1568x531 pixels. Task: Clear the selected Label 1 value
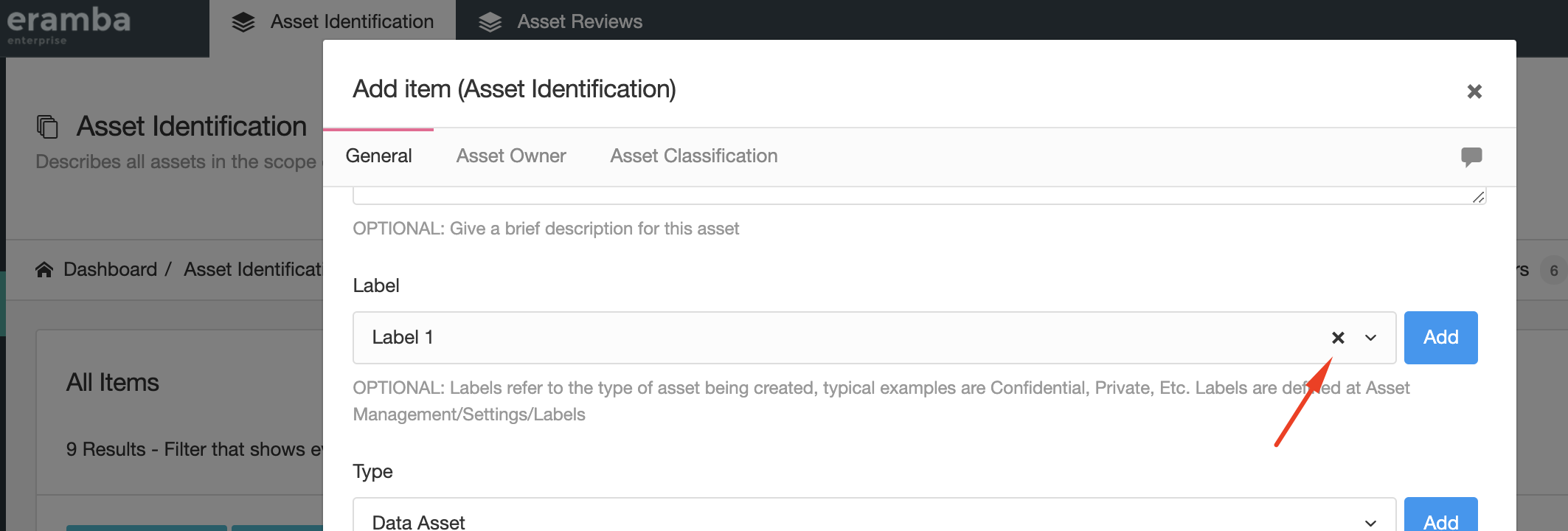1338,338
